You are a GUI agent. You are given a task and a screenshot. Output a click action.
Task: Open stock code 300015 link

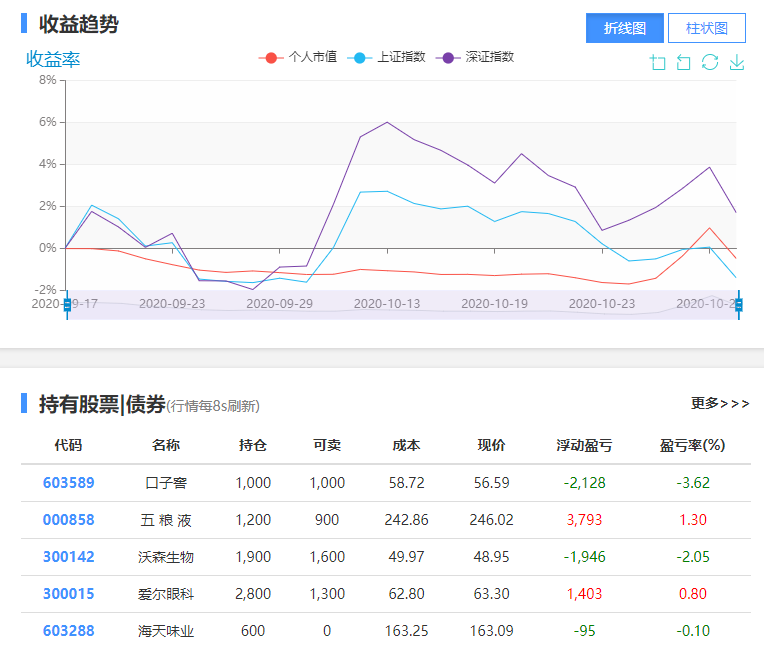point(68,594)
